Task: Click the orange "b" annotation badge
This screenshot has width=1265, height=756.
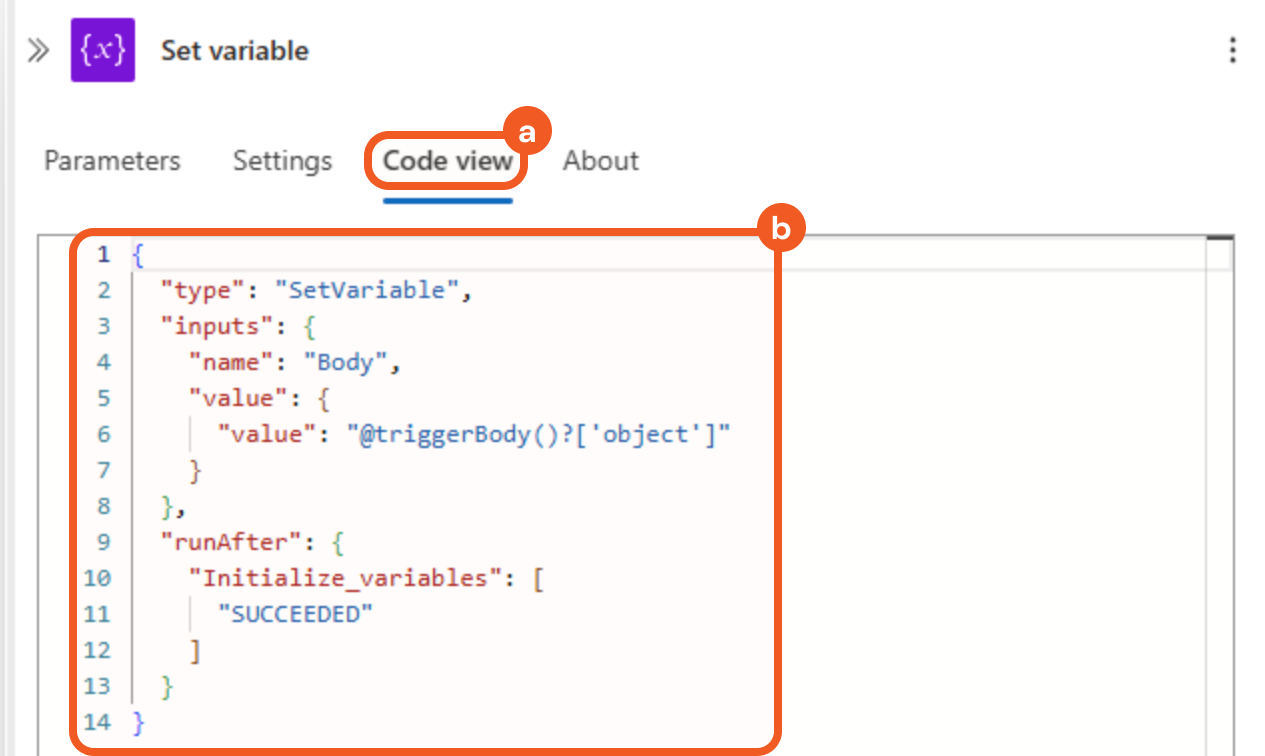Action: click(x=780, y=230)
